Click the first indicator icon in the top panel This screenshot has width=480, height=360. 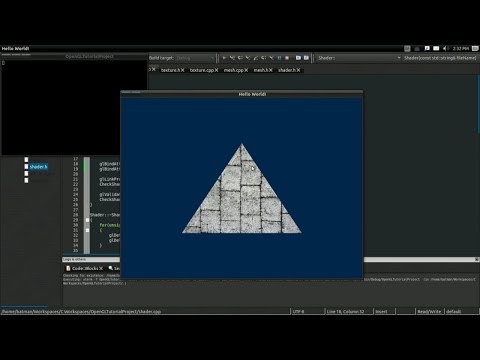407,49
